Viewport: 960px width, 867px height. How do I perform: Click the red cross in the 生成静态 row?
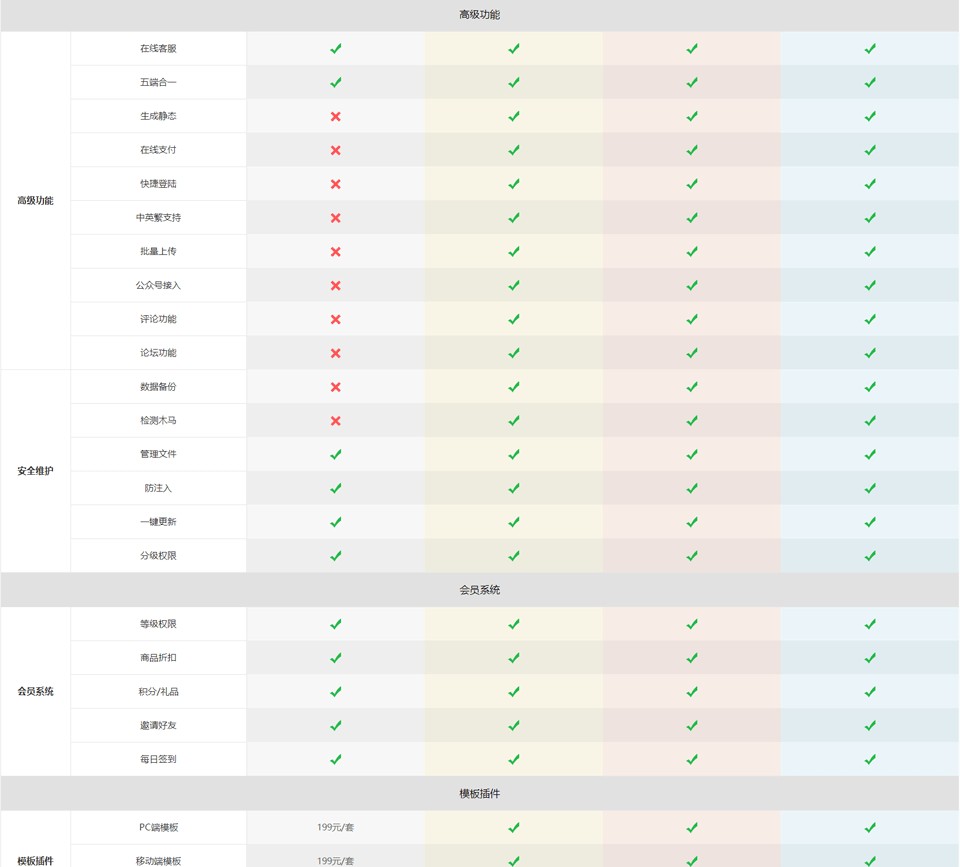click(336, 116)
